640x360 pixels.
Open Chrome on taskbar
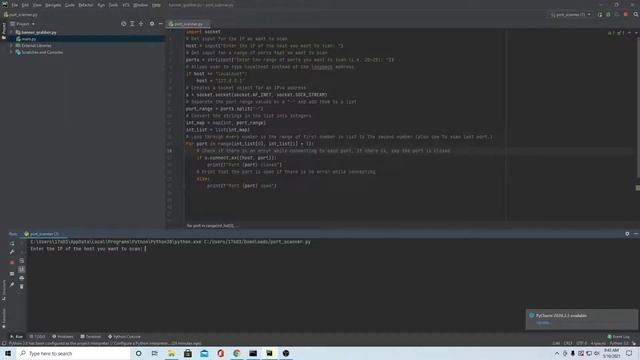tap(237, 353)
